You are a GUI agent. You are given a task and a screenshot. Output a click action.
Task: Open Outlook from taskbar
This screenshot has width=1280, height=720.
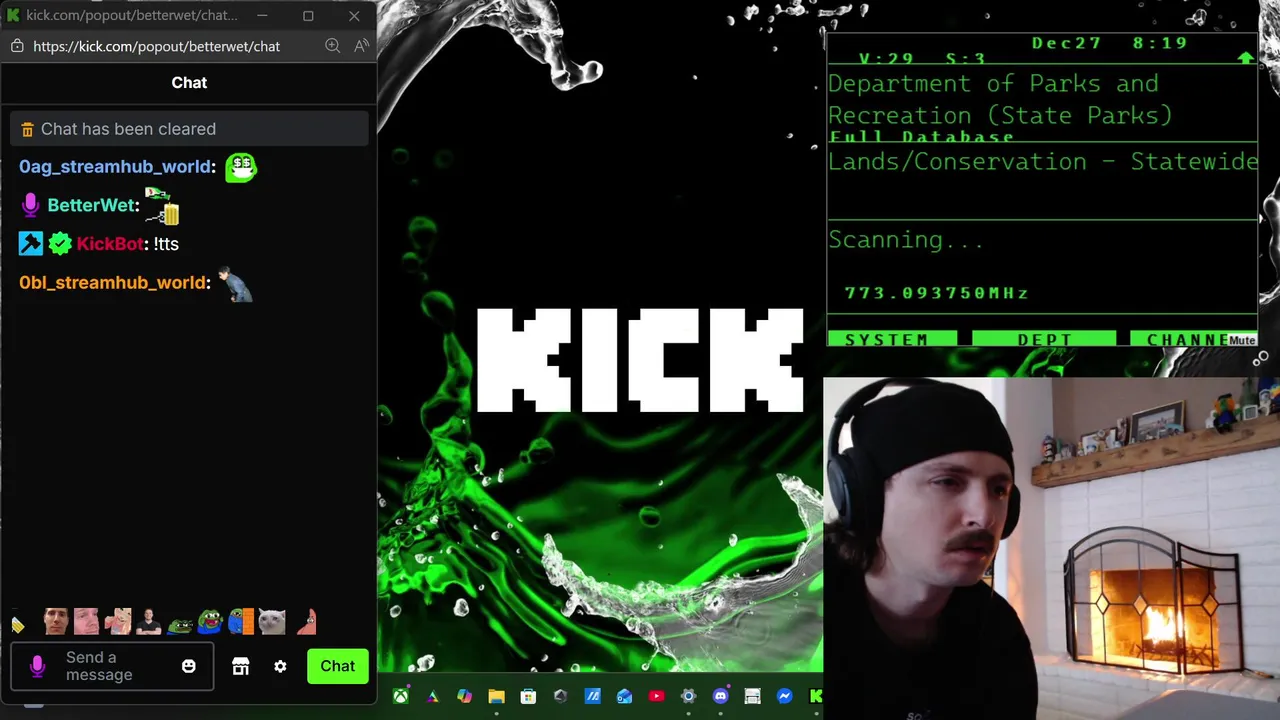pos(624,696)
